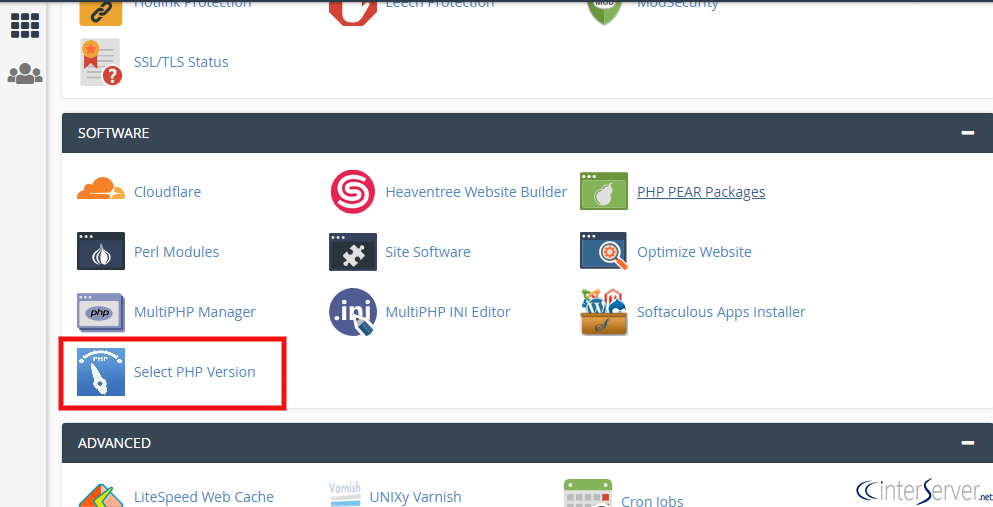
Task: Click the PHP PEAR Packages pear icon
Action: coord(604,191)
